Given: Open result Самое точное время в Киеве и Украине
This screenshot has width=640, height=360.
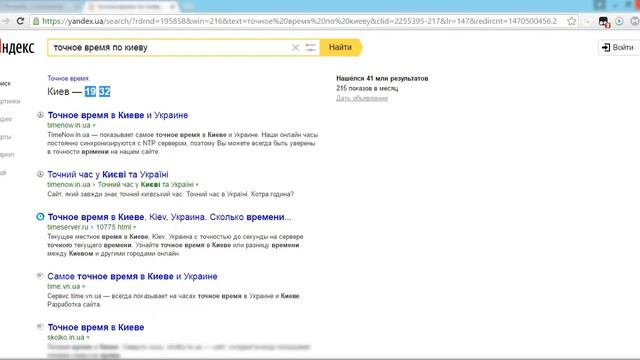Looking at the screenshot, I should (132, 276).
